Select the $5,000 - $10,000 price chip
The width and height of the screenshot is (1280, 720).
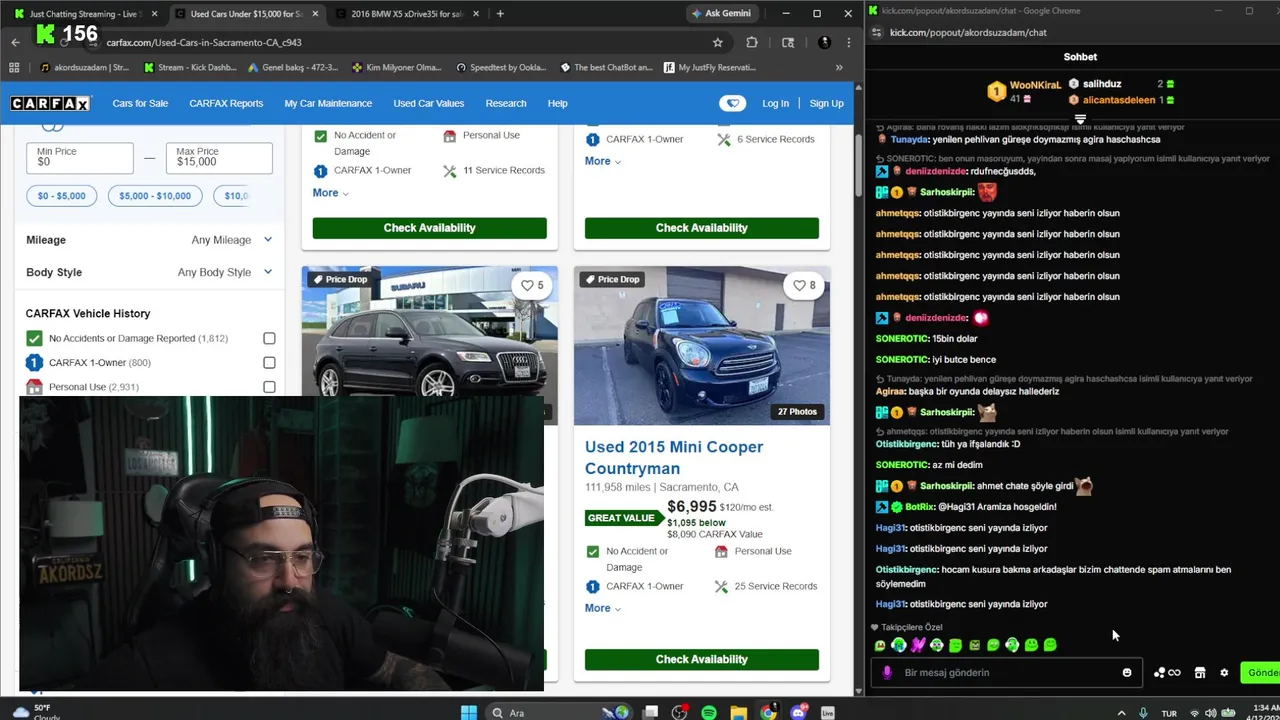pyautogui.click(x=155, y=196)
